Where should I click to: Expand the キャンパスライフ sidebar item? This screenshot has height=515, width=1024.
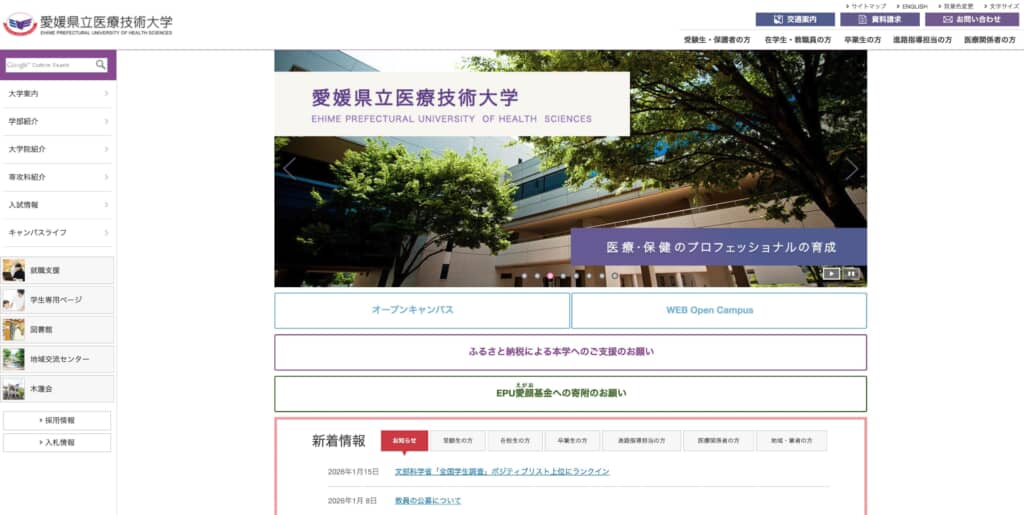[58, 232]
